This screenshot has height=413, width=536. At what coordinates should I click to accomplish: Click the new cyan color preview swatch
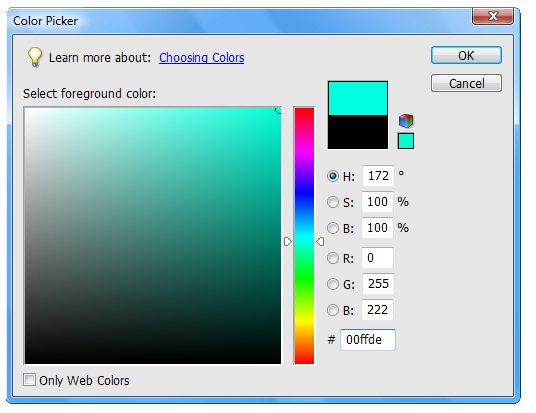tap(358, 98)
